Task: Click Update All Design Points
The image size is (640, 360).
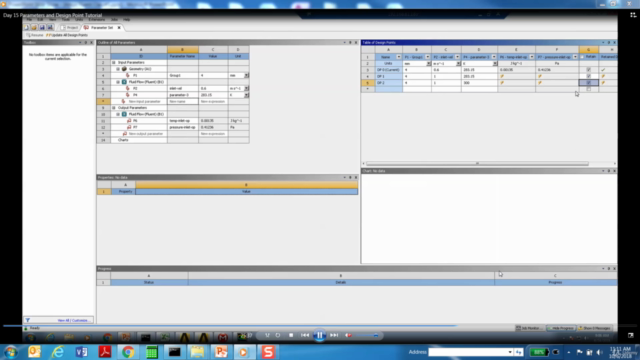Action: (x=67, y=35)
